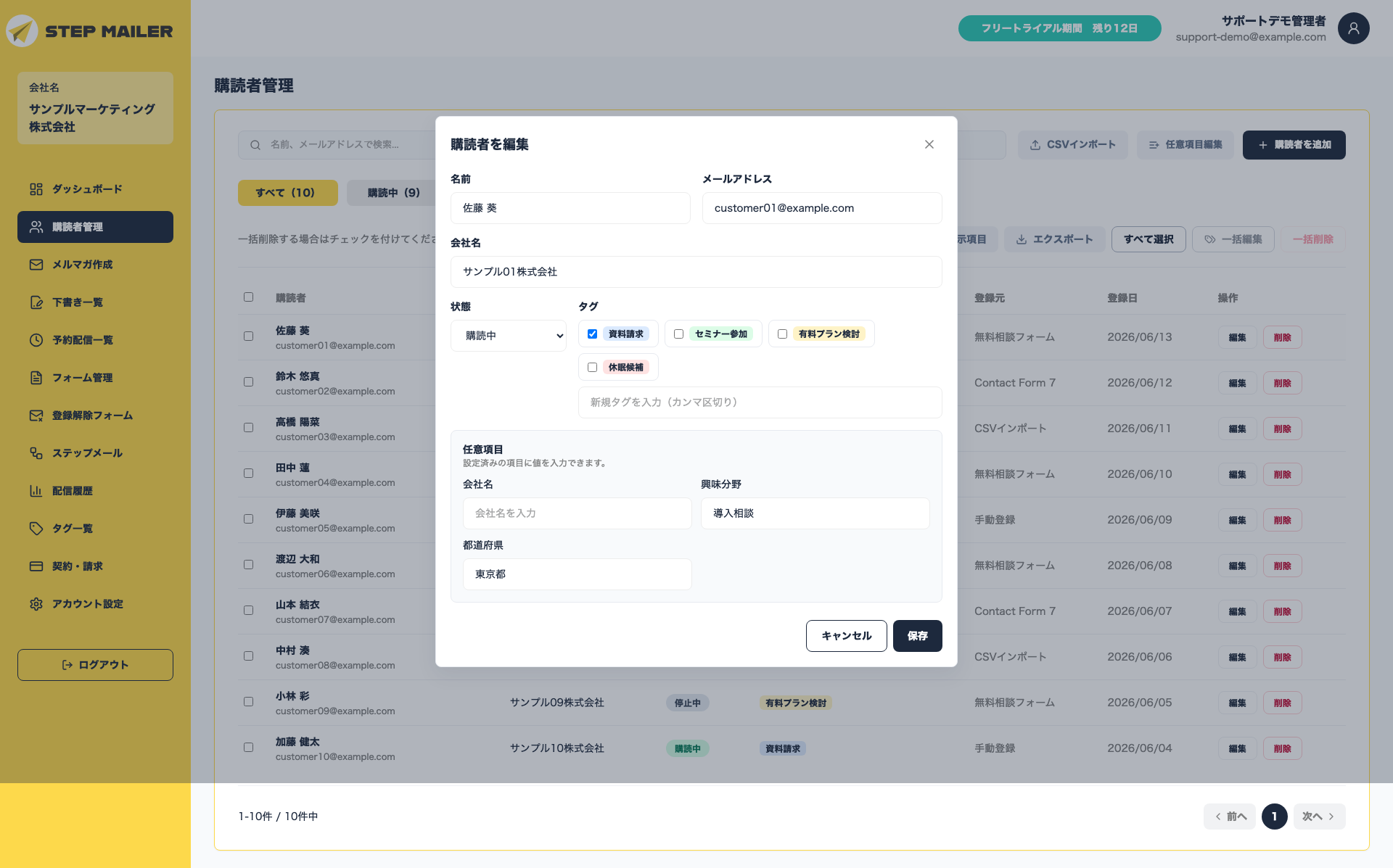The image size is (1393, 868).
Task: Click the step flow icon beside ステップメール
Action: coord(36,453)
